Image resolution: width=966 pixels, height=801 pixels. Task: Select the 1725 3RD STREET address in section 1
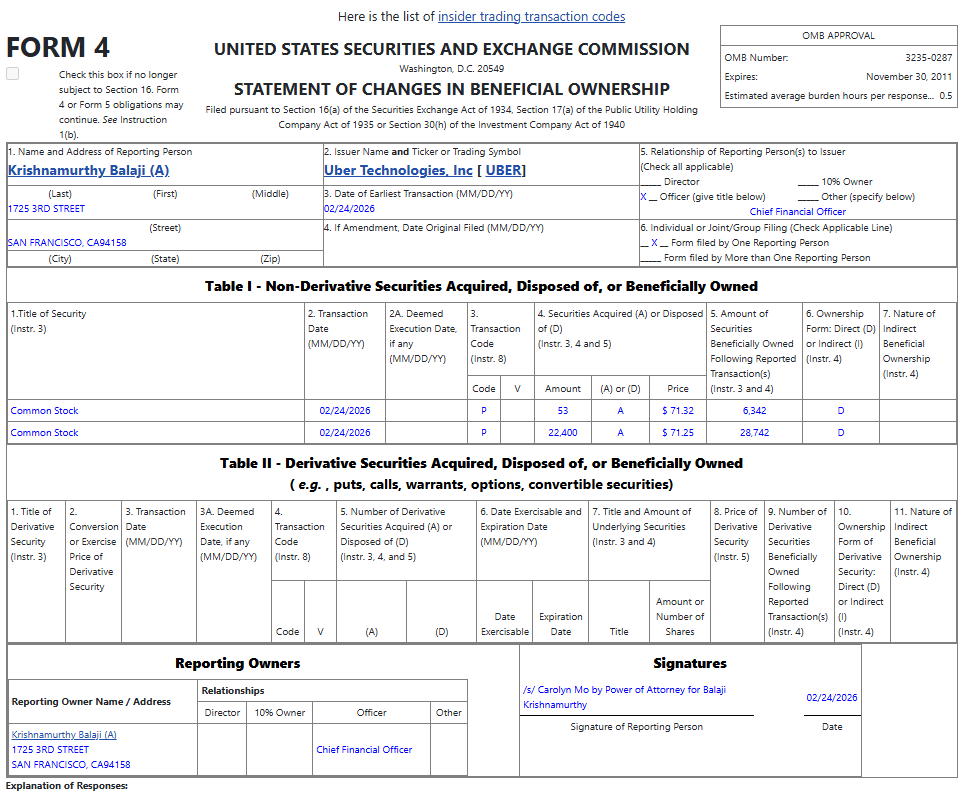pyautogui.click(x=46, y=209)
